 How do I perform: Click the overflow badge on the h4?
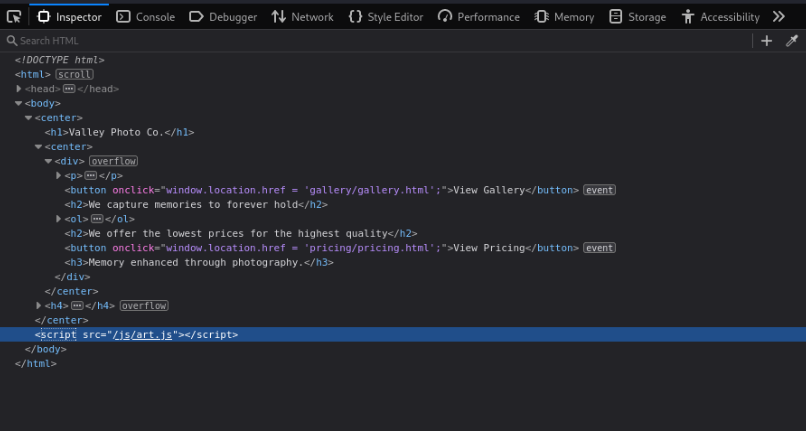coord(144,306)
